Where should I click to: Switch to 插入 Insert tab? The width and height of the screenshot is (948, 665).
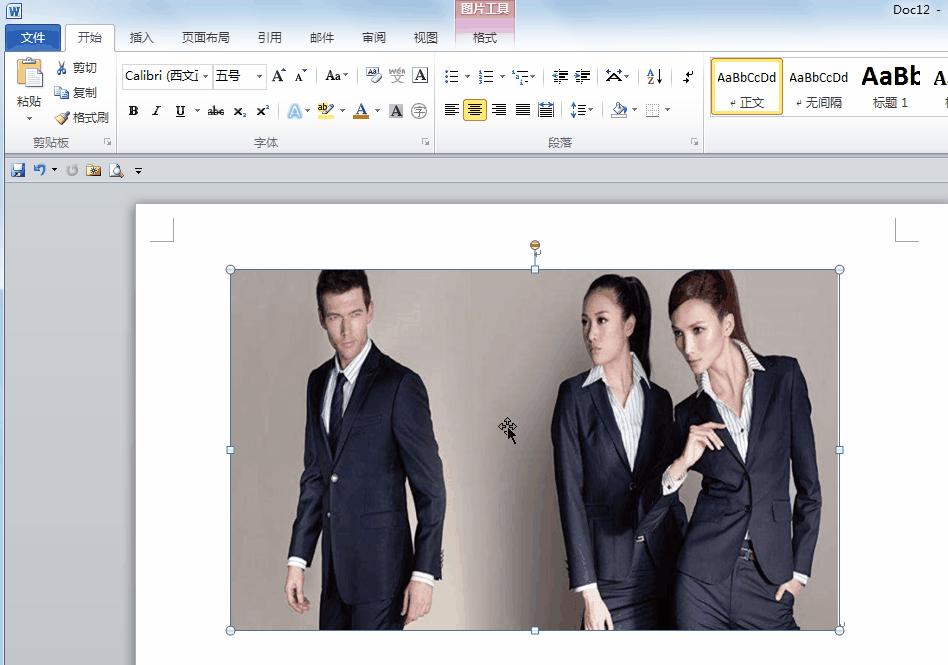(141, 37)
